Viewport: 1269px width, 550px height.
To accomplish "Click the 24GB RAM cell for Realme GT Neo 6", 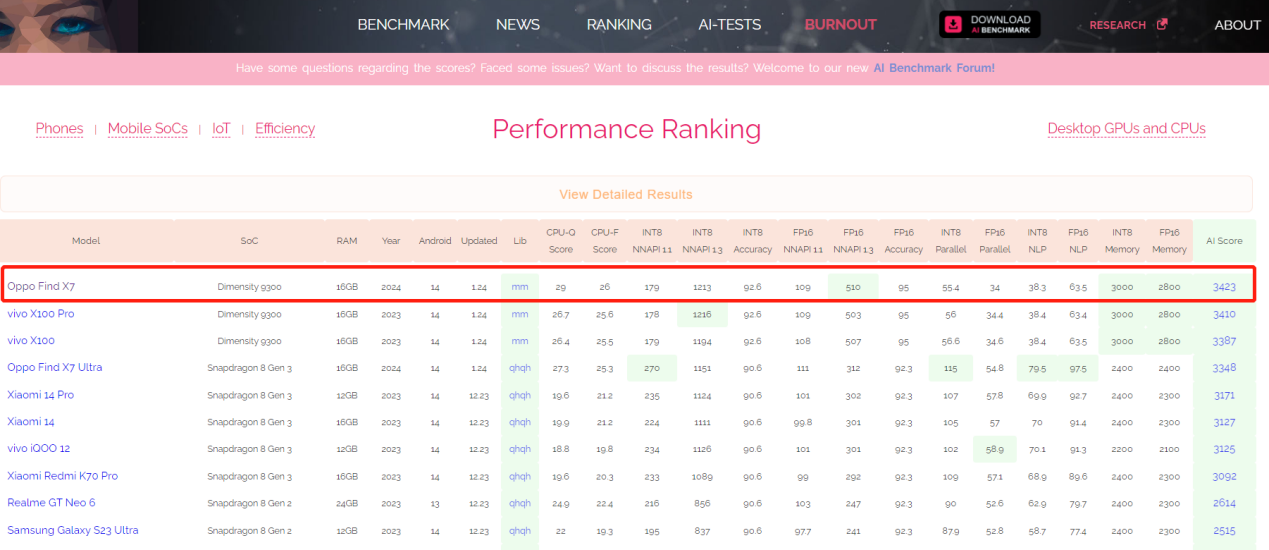I will 347,503.
